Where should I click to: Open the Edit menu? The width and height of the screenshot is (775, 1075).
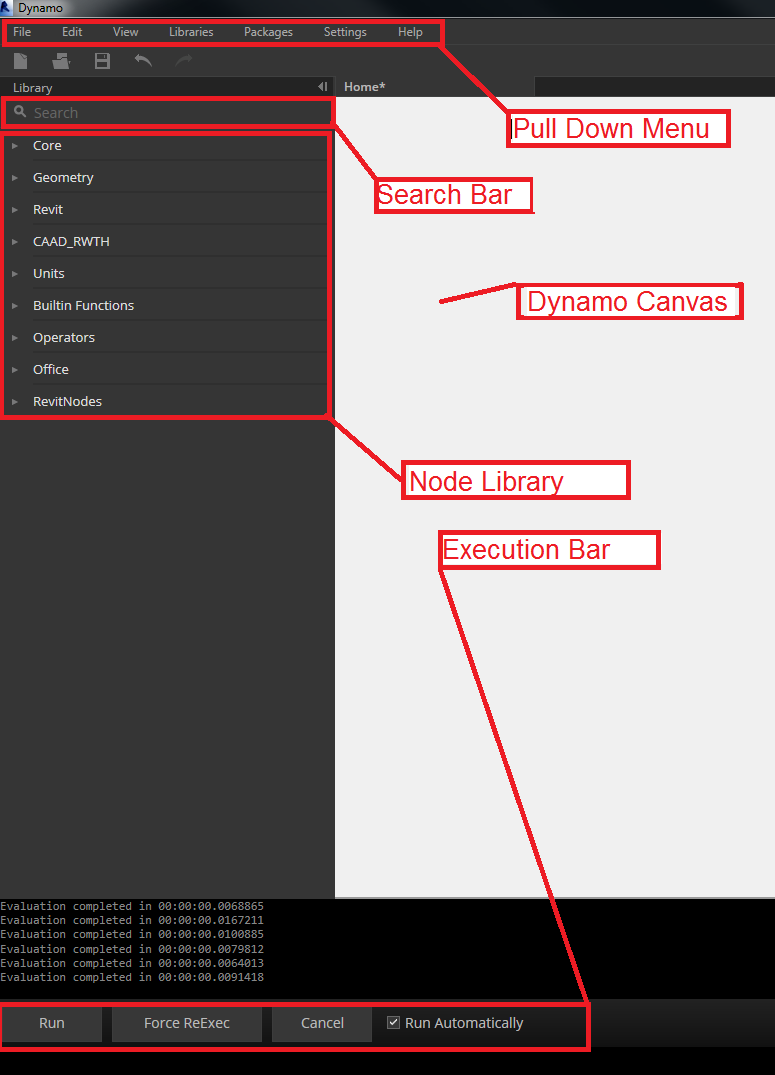pyautogui.click(x=72, y=32)
